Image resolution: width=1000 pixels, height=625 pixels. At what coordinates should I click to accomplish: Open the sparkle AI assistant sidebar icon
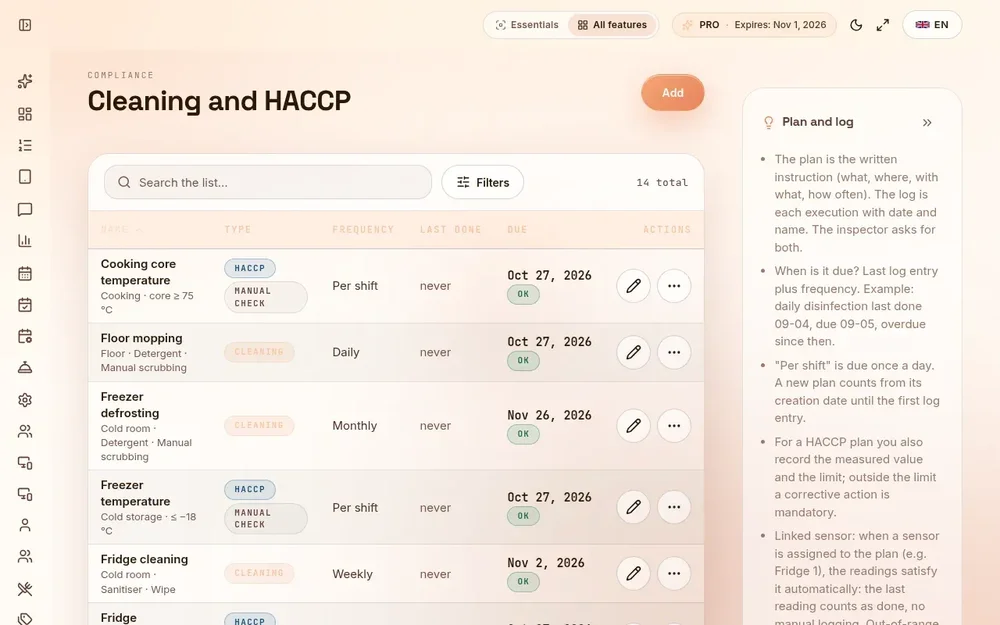click(x=25, y=81)
